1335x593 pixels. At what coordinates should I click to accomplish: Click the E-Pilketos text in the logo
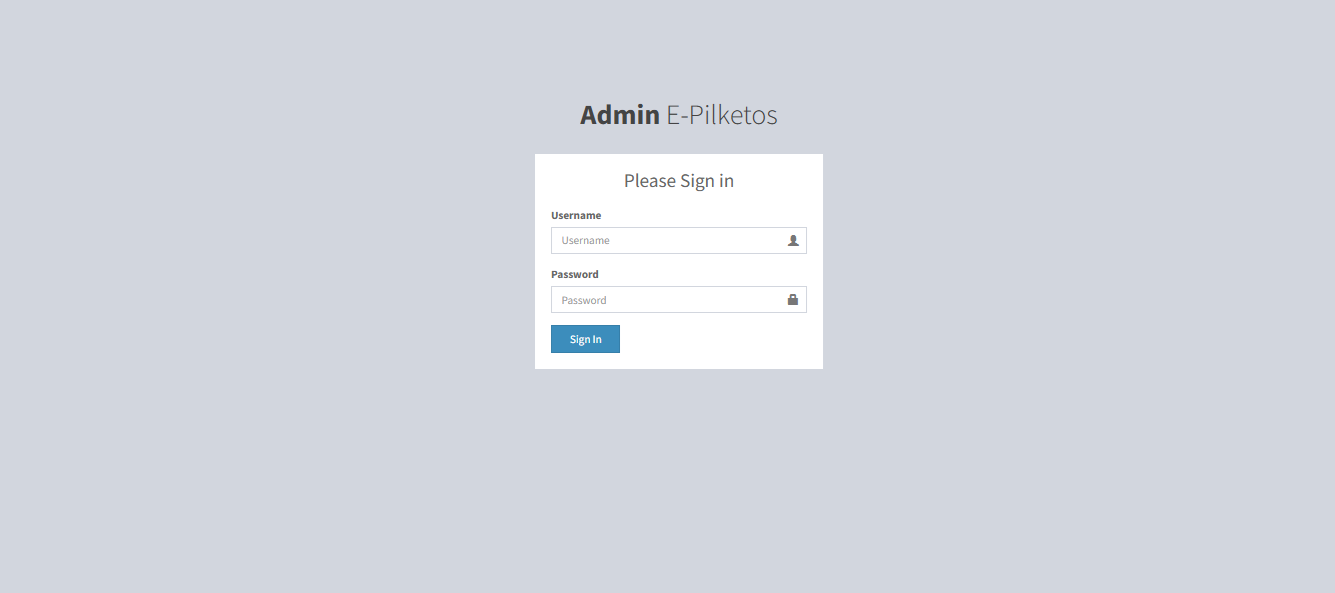pyautogui.click(x=722, y=115)
